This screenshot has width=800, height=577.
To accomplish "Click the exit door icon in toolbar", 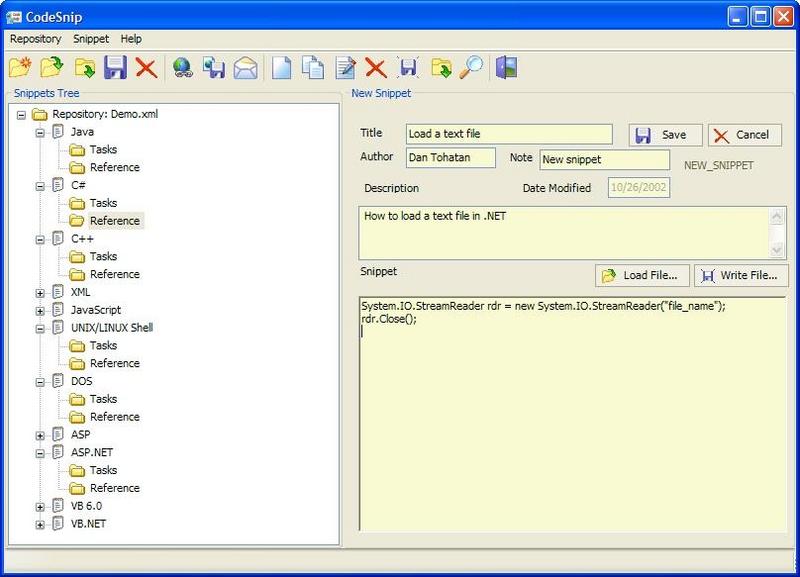I will (x=507, y=68).
